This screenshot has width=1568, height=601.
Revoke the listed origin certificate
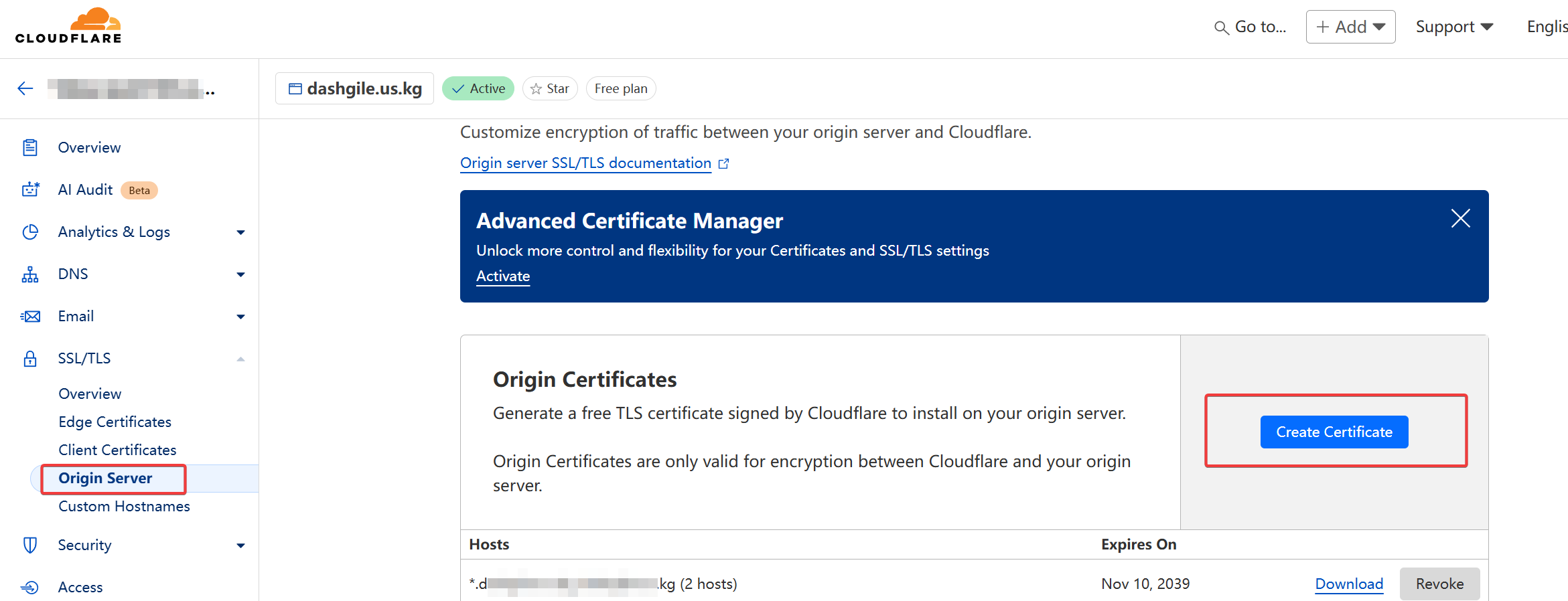click(1439, 584)
